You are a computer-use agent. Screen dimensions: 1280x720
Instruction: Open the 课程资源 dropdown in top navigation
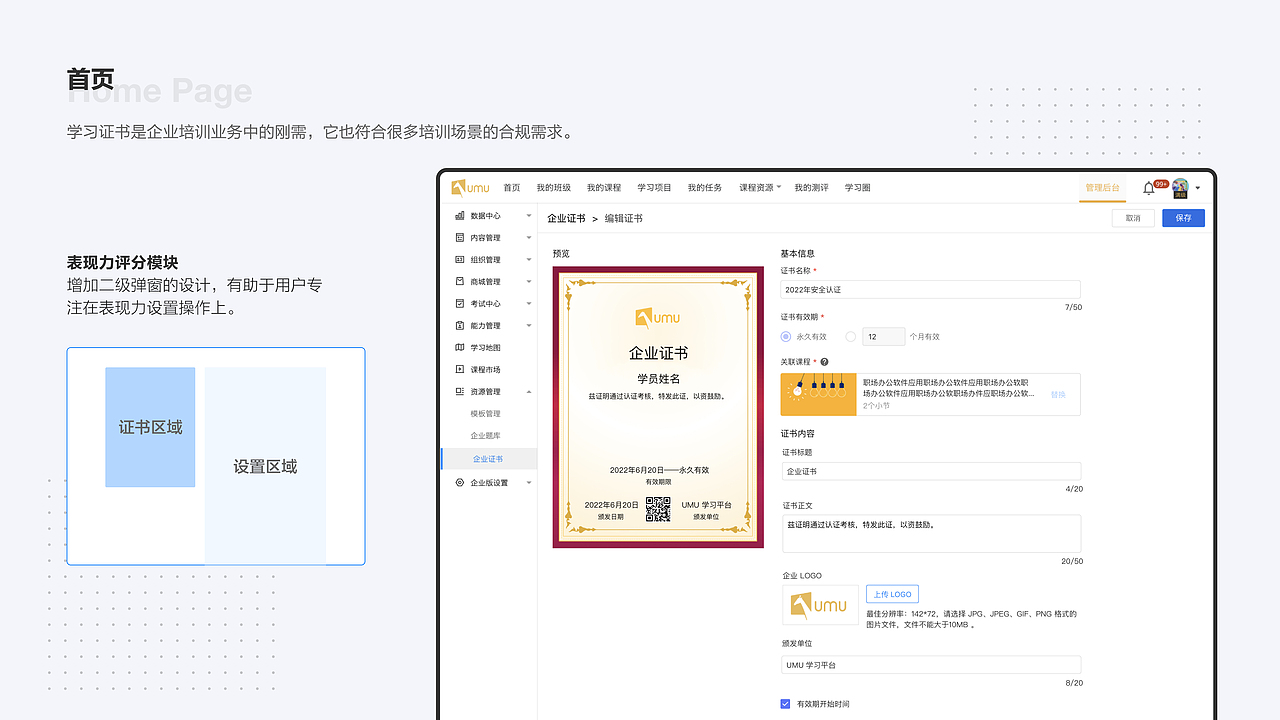[759, 187]
